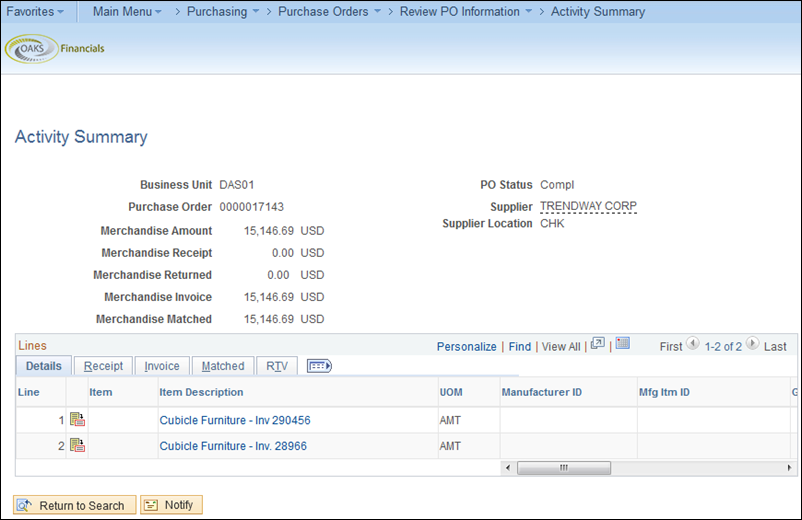The width and height of the screenshot is (802, 520).
Task: Click the OAKS Financials logo
Action: click(55, 48)
